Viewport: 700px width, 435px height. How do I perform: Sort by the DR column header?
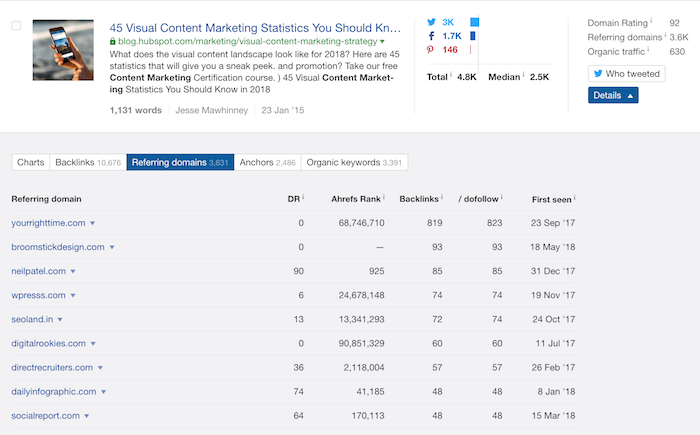coord(293,199)
